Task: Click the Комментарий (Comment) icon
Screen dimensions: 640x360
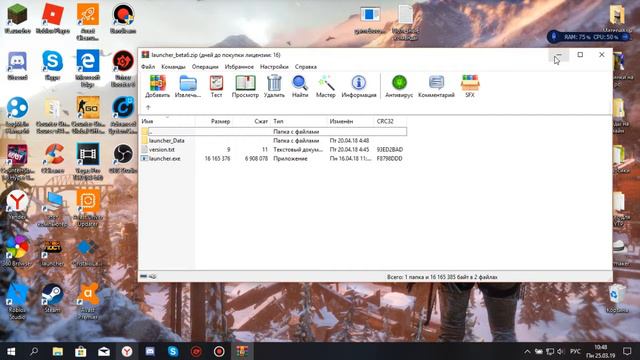Action: click(x=436, y=86)
